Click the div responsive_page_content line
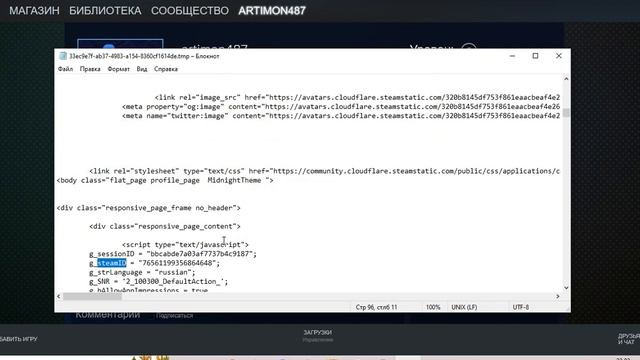The image size is (640, 360). click(165, 227)
